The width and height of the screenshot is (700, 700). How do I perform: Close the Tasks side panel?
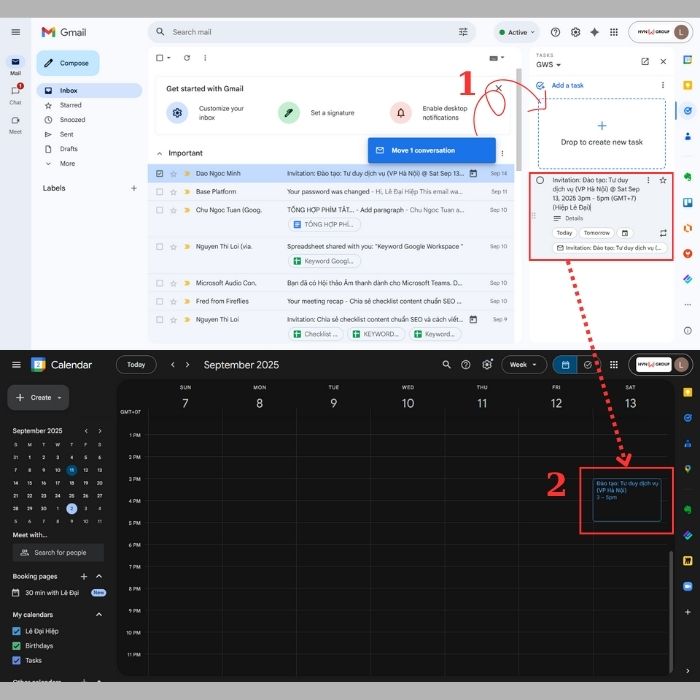(663, 62)
